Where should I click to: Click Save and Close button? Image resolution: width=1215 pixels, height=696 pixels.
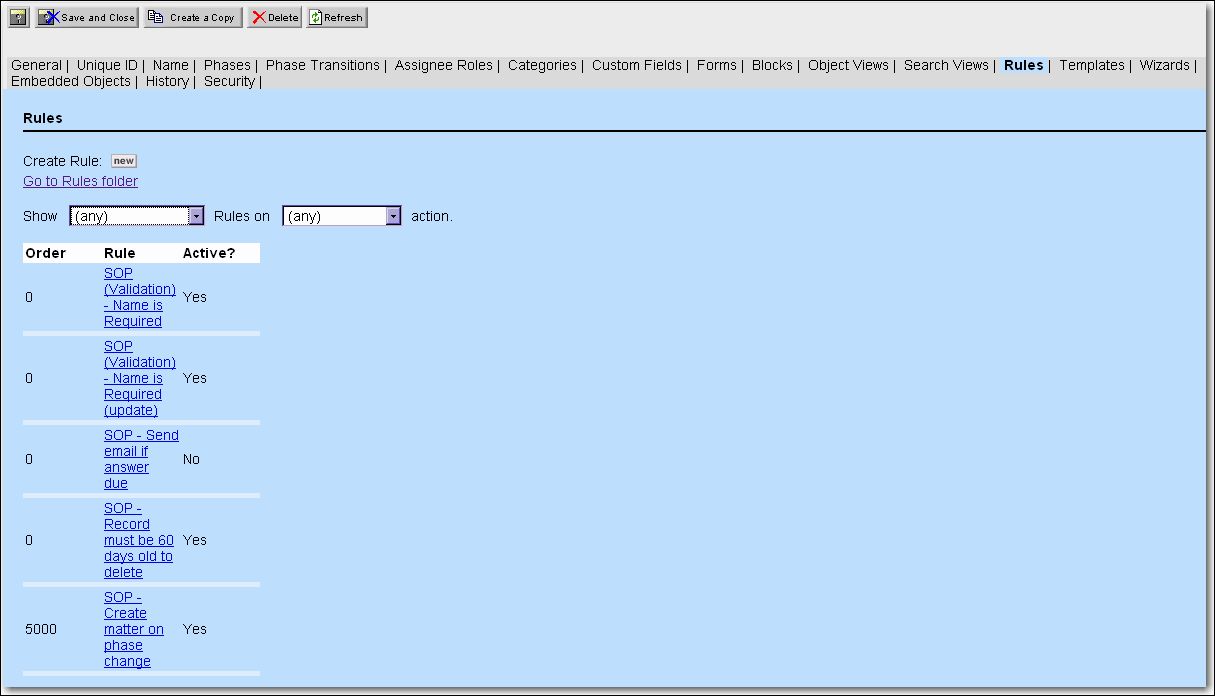87,18
